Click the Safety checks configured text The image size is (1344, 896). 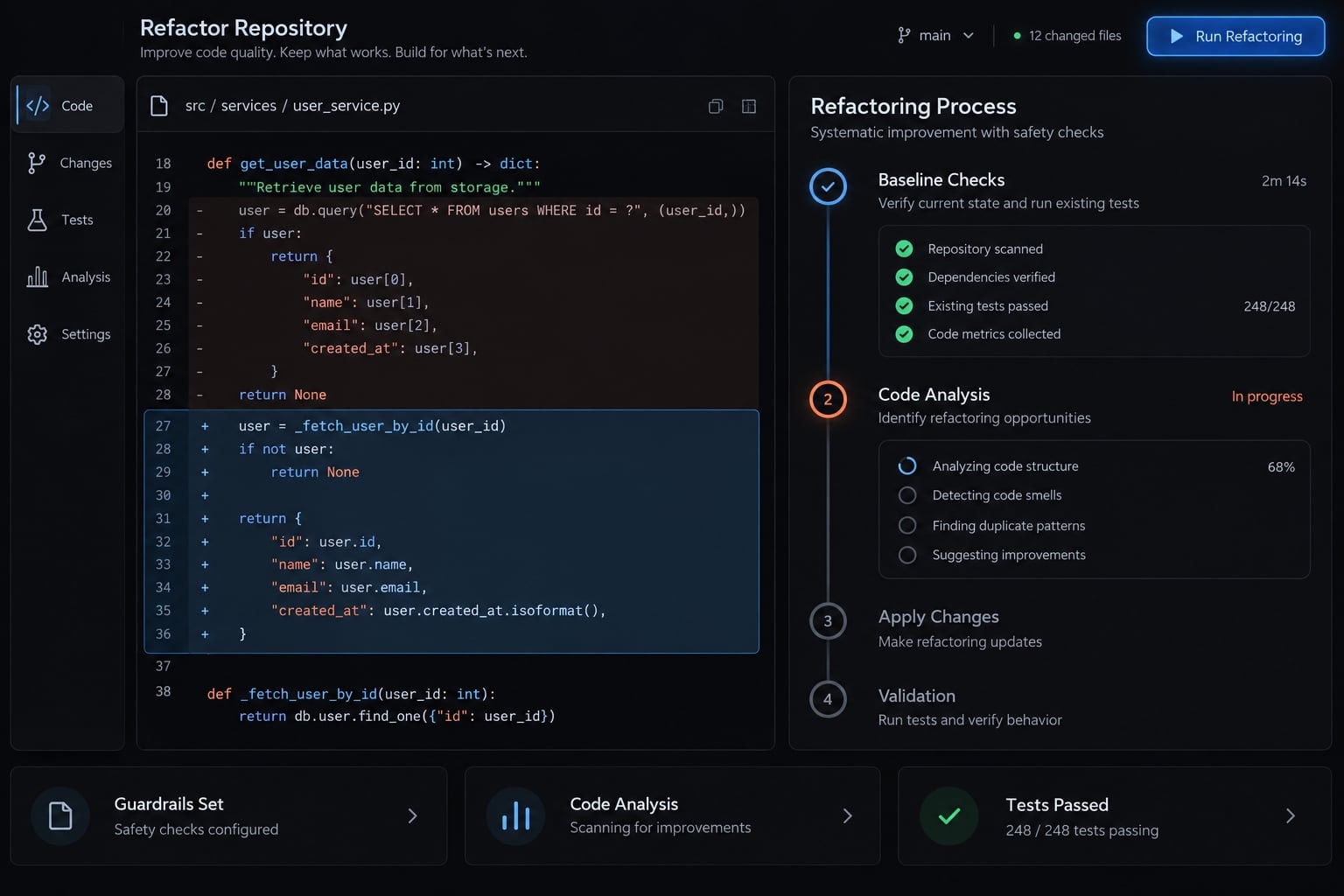pos(196,829)
